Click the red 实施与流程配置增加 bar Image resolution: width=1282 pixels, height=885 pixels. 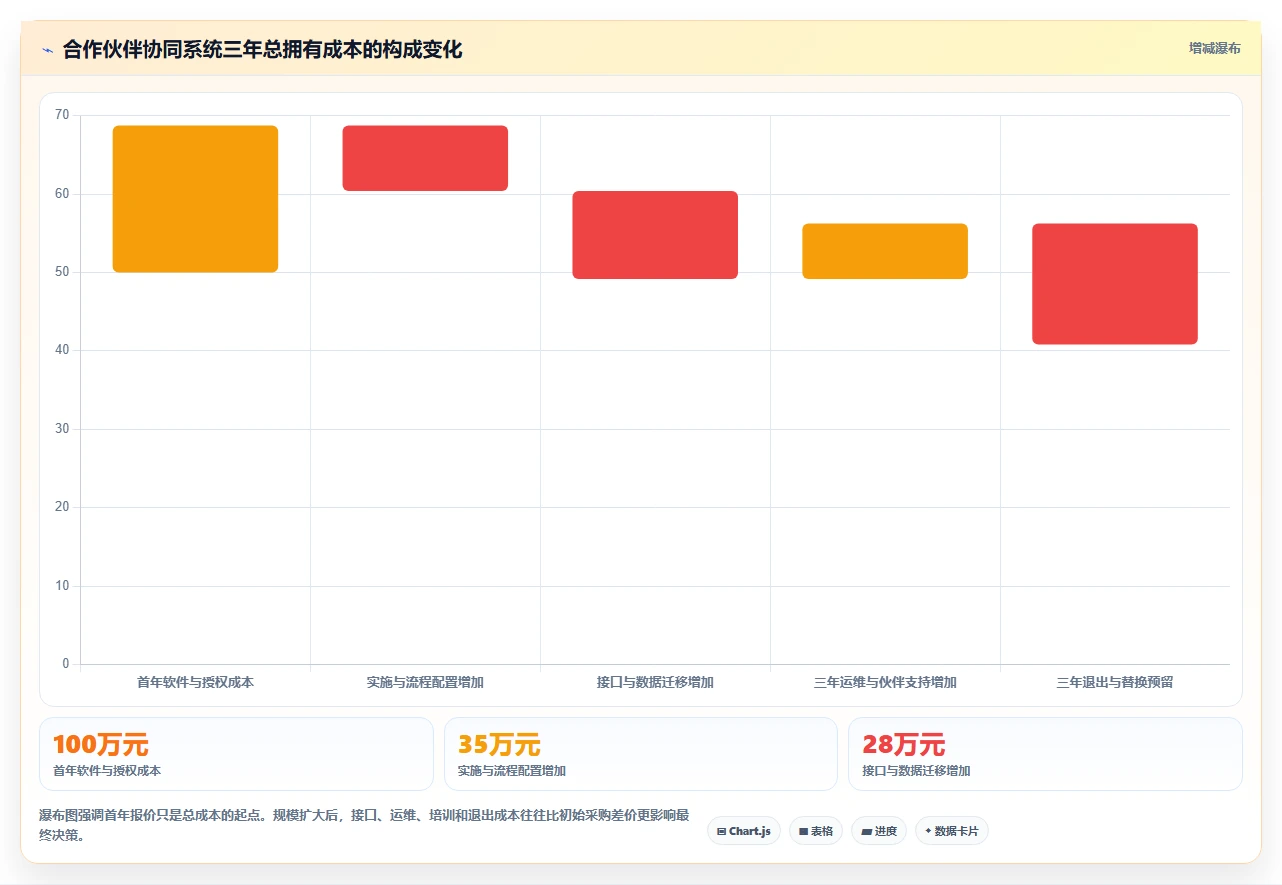pyautogui.click(x=425, y=158)
